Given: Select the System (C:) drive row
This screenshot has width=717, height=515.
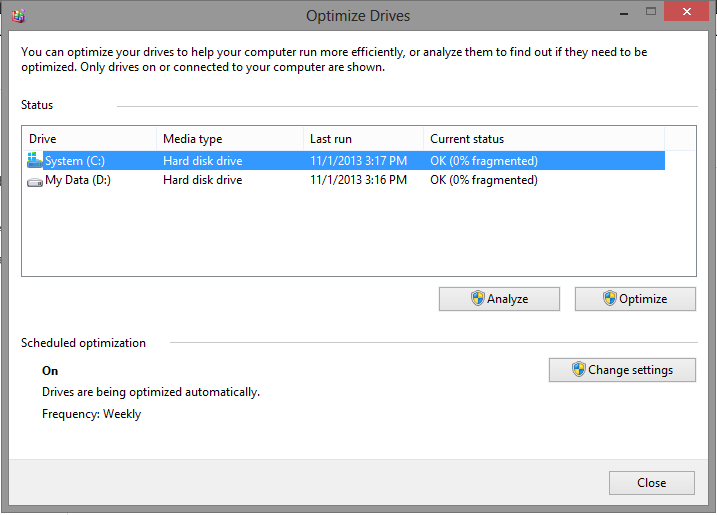Looking at the screenshot, I should [345, 161].
